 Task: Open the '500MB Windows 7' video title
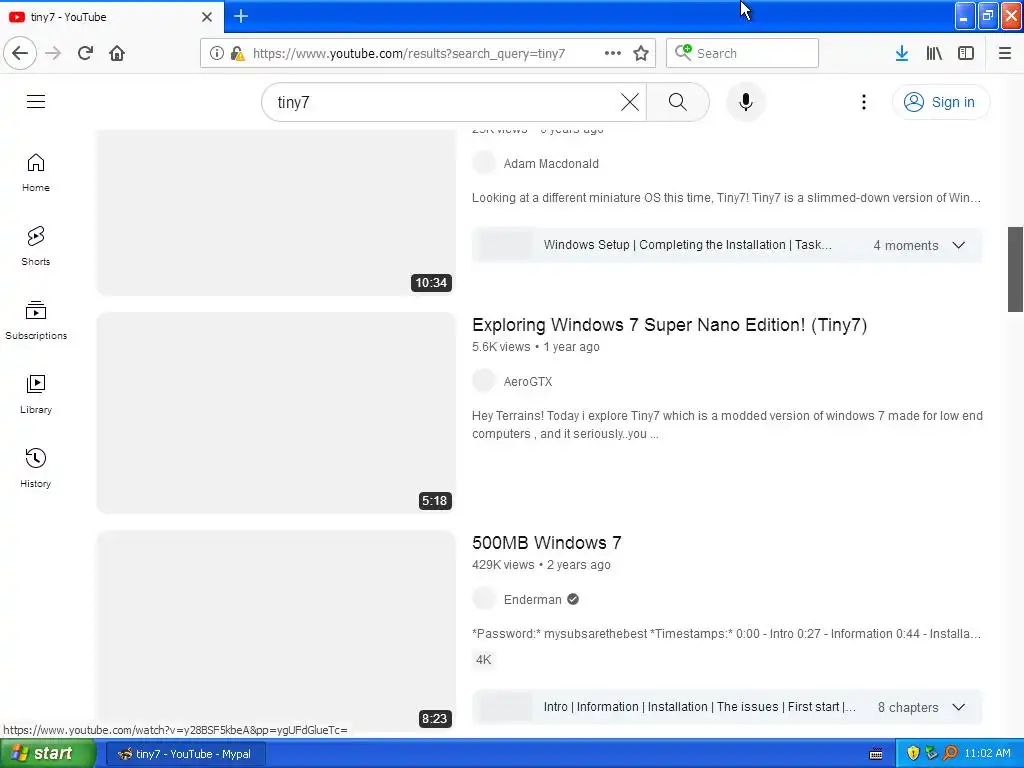coord(547,543)
